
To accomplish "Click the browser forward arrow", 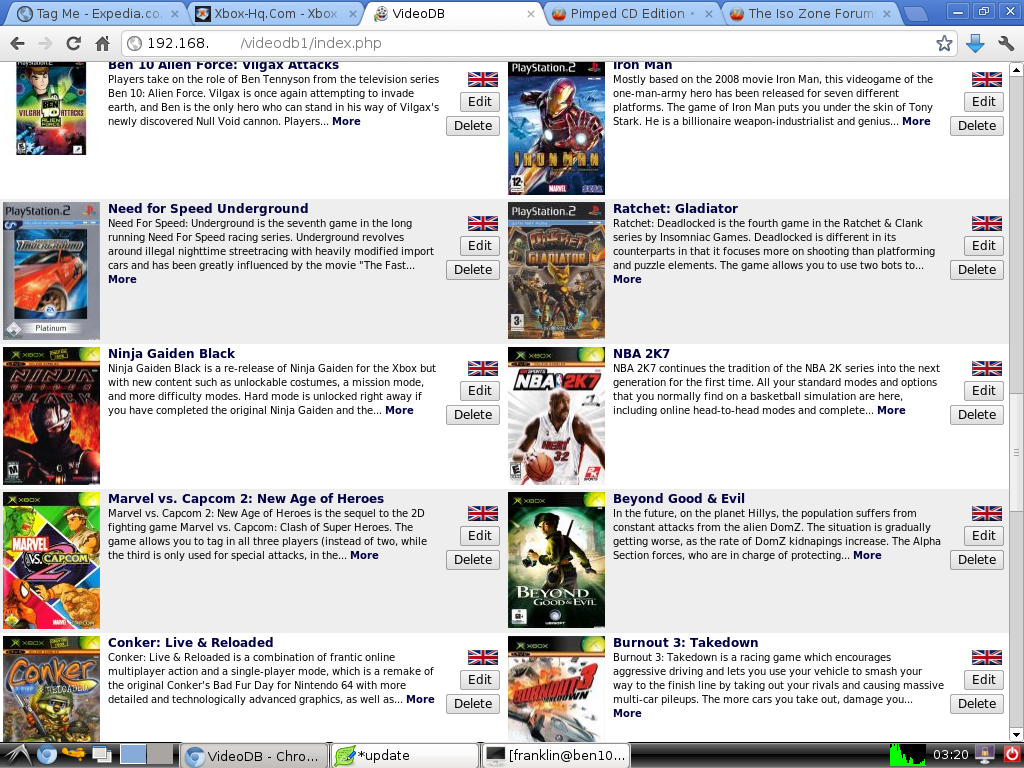I will coord(45,44).
